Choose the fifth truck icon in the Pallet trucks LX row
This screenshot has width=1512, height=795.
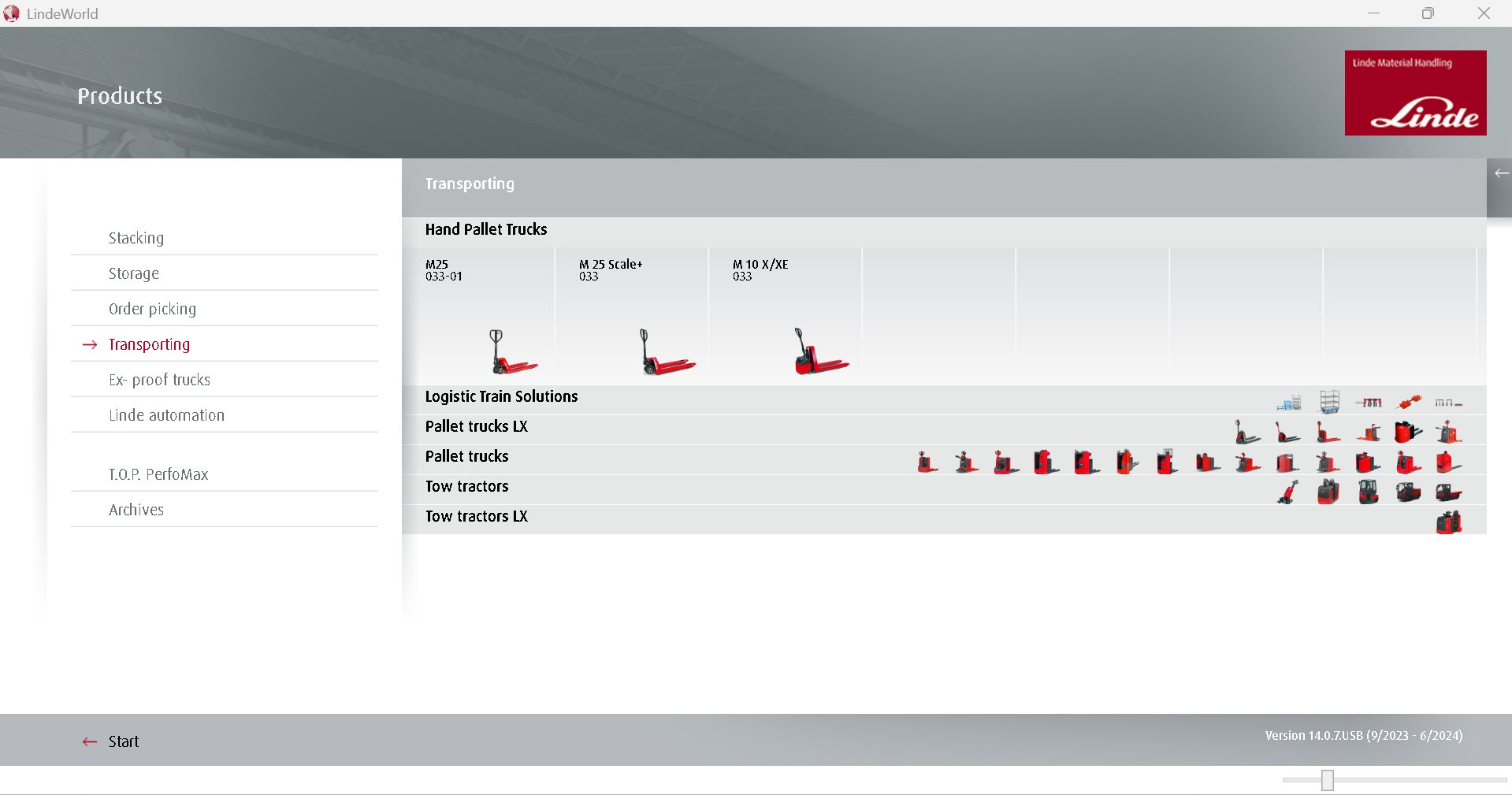click(1409, 432)
